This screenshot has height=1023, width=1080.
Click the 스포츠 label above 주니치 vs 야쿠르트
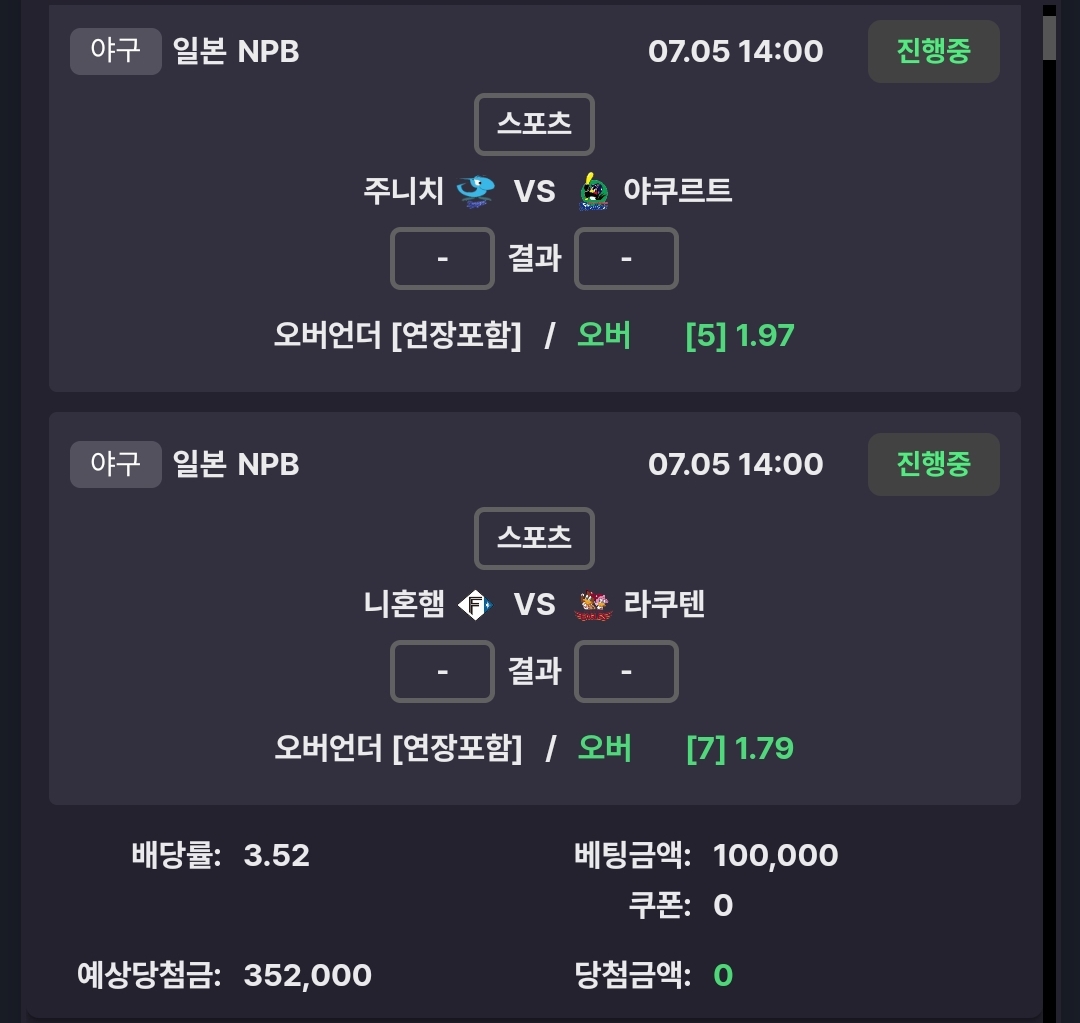pos(534,124)
